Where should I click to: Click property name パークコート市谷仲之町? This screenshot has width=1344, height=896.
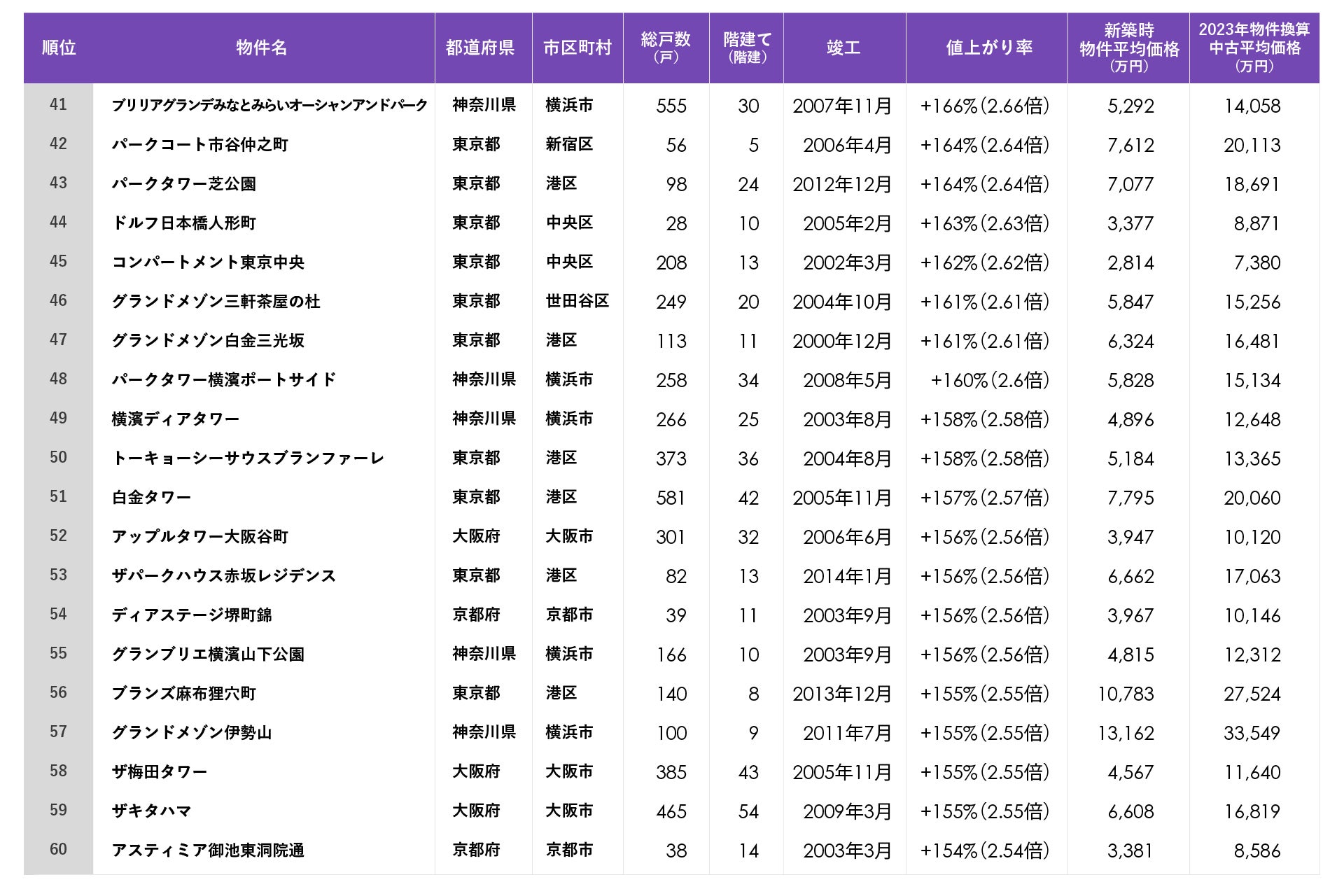[x=199, y=145]
